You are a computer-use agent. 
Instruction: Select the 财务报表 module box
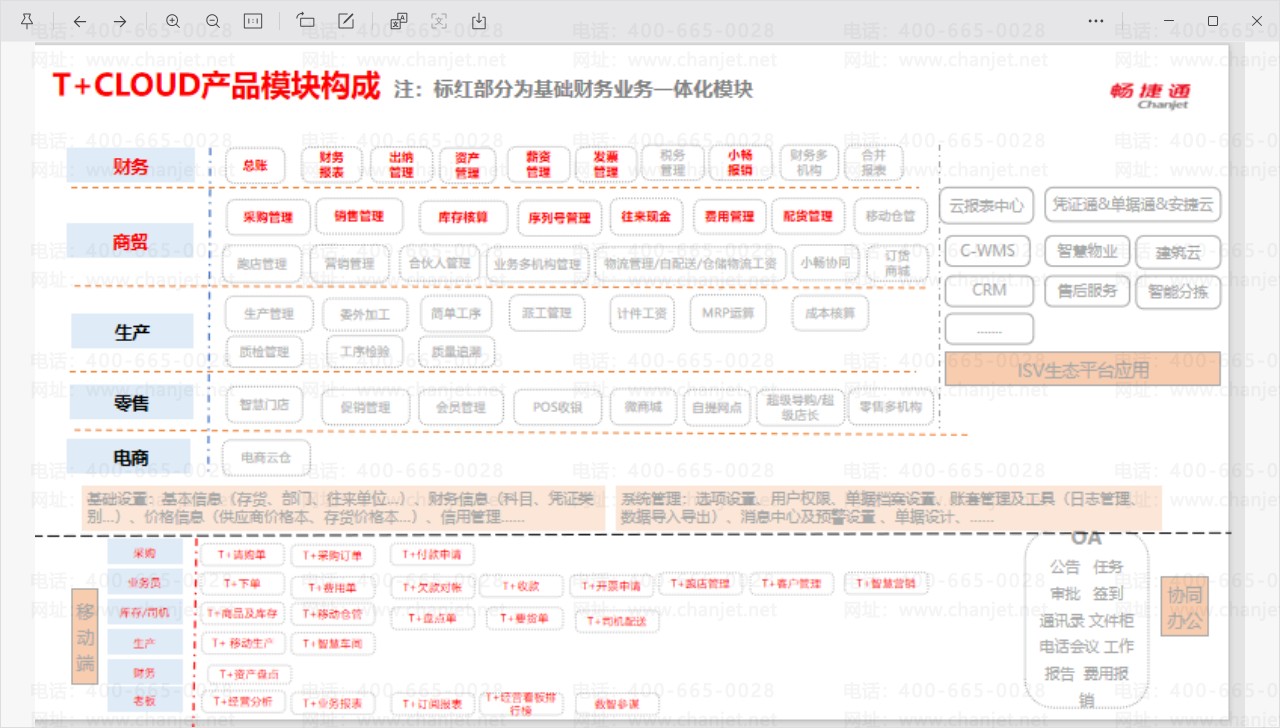tap(331, 164)
